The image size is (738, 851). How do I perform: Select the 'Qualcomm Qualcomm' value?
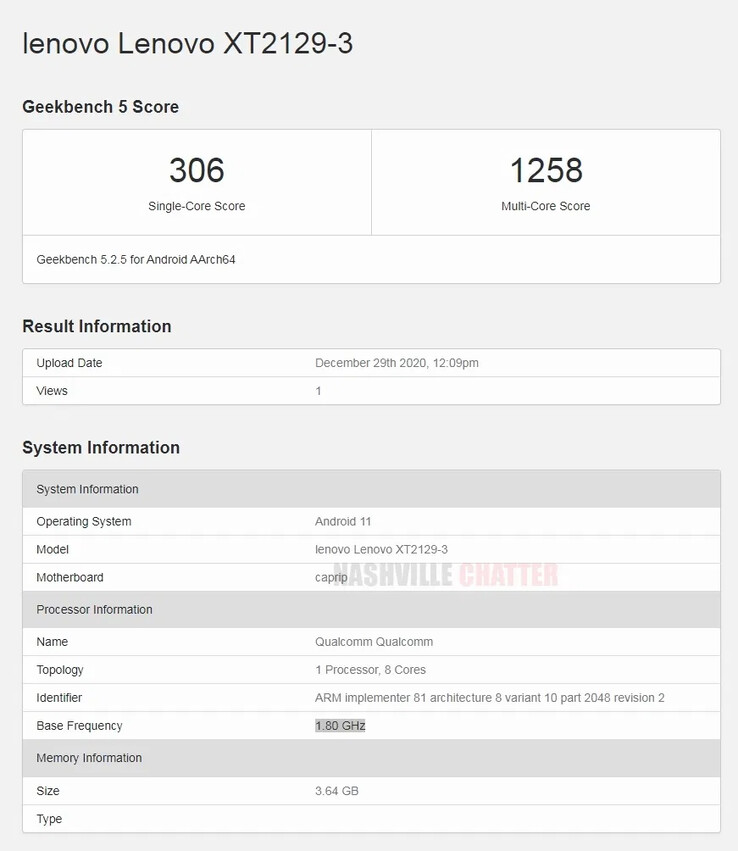click(374, 642)
